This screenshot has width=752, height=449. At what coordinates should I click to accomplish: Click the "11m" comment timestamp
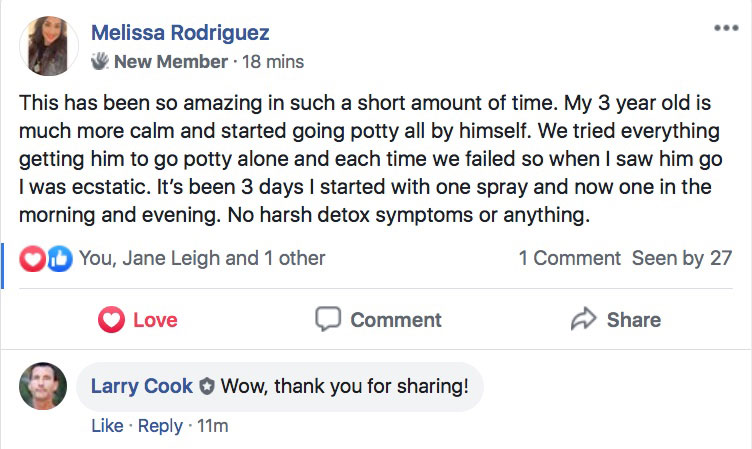pyautogui.click(x=212, y=426)
